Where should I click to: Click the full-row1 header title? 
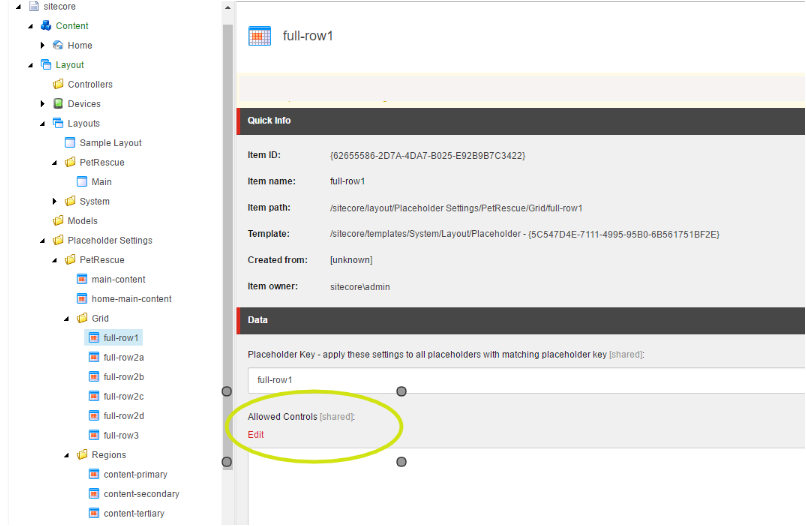[308, 36]
